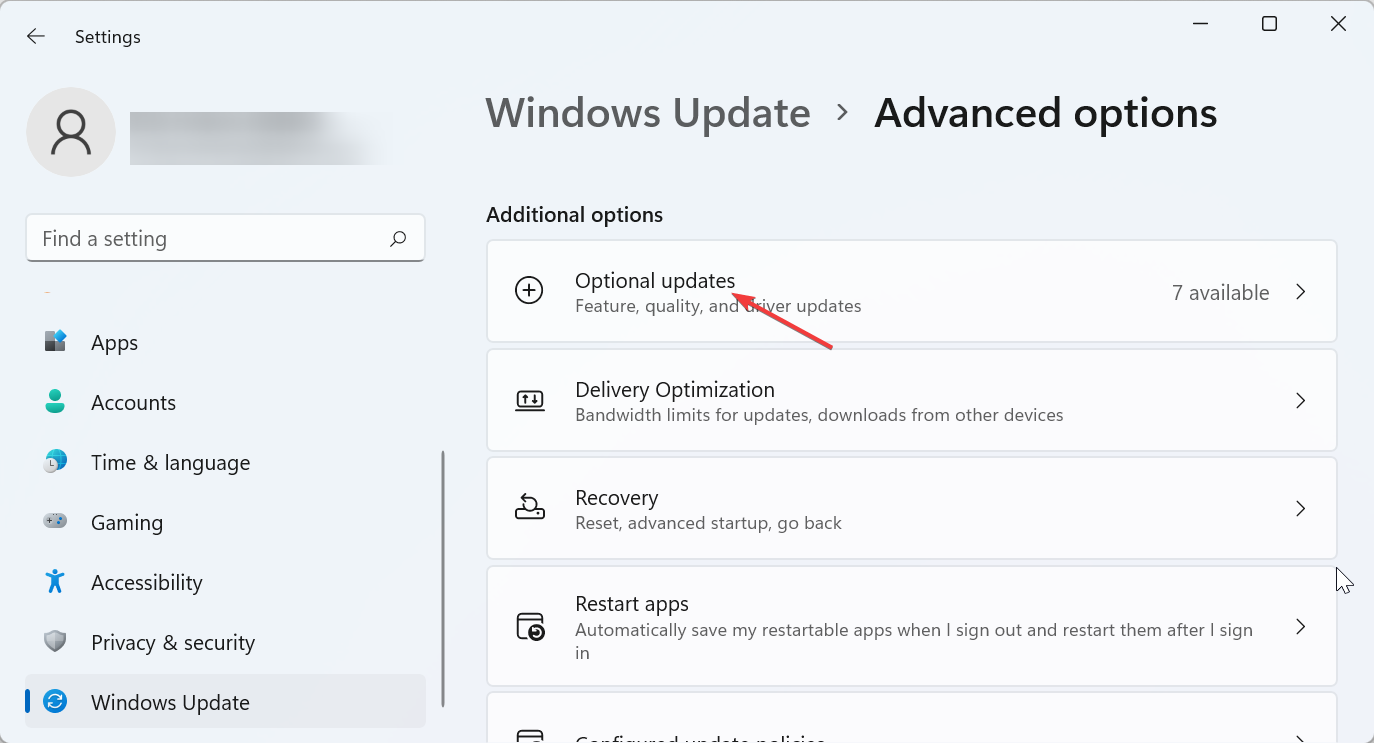Expand the Optional updates chevron
The height and width of the screenshot is (743, 1374).
pyautogui.click(x=1301, y=292)
